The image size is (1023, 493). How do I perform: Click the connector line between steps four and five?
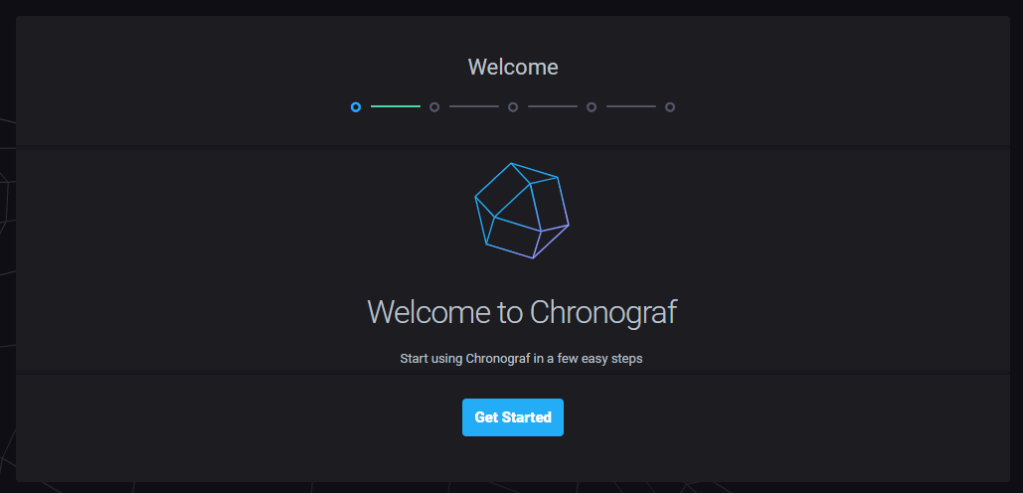click(630, 106)
